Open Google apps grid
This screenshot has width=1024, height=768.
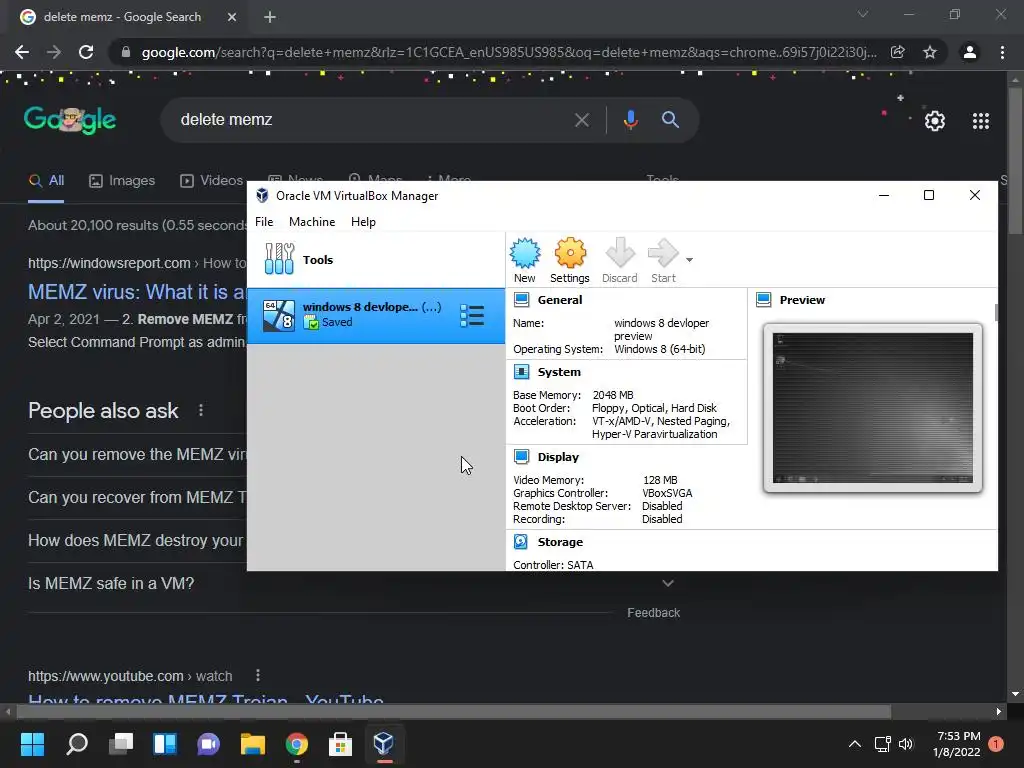(981, 121)
